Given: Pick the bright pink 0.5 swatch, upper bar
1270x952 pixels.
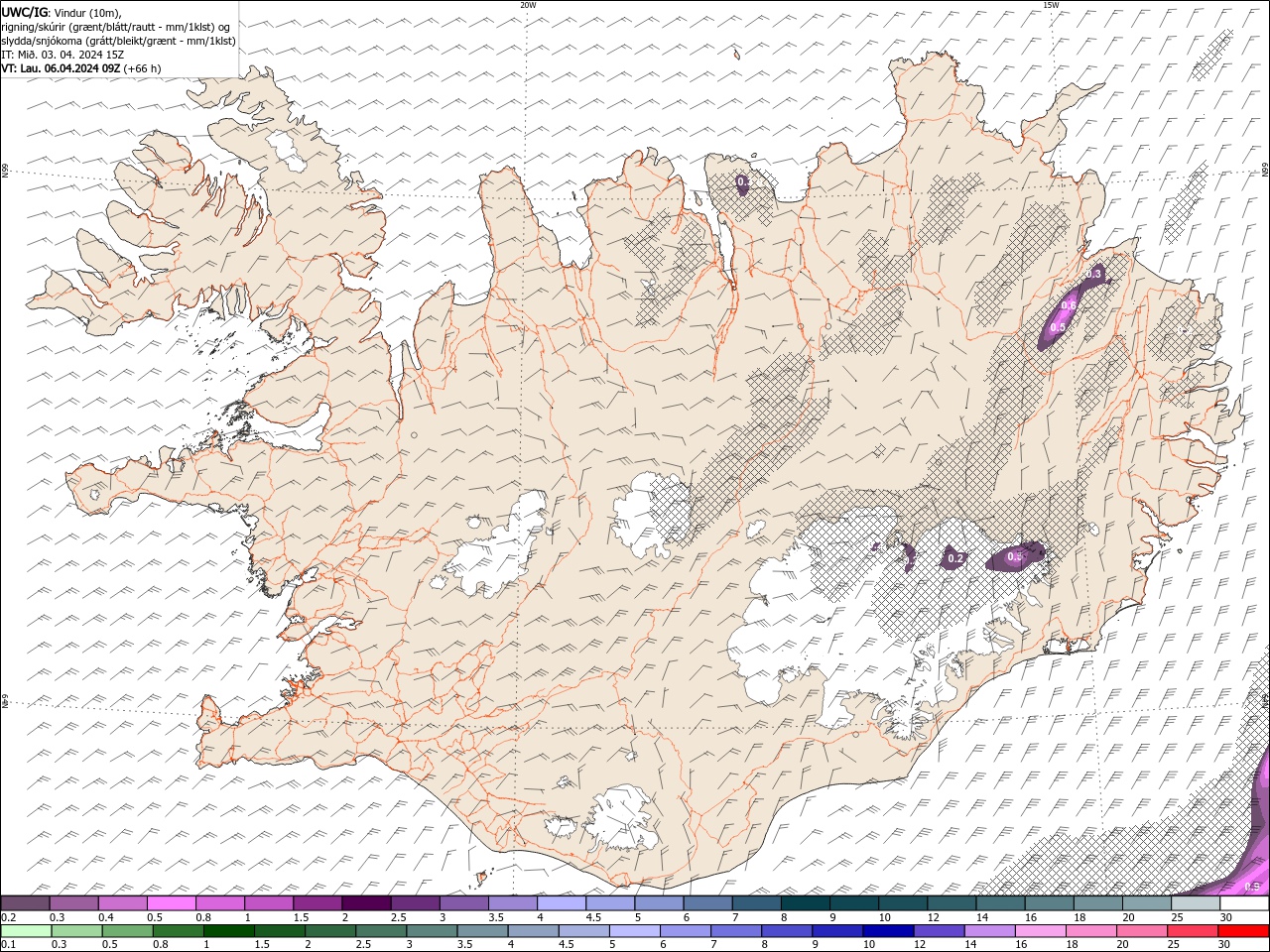Looking at the screenshot, I should (172, 903).
